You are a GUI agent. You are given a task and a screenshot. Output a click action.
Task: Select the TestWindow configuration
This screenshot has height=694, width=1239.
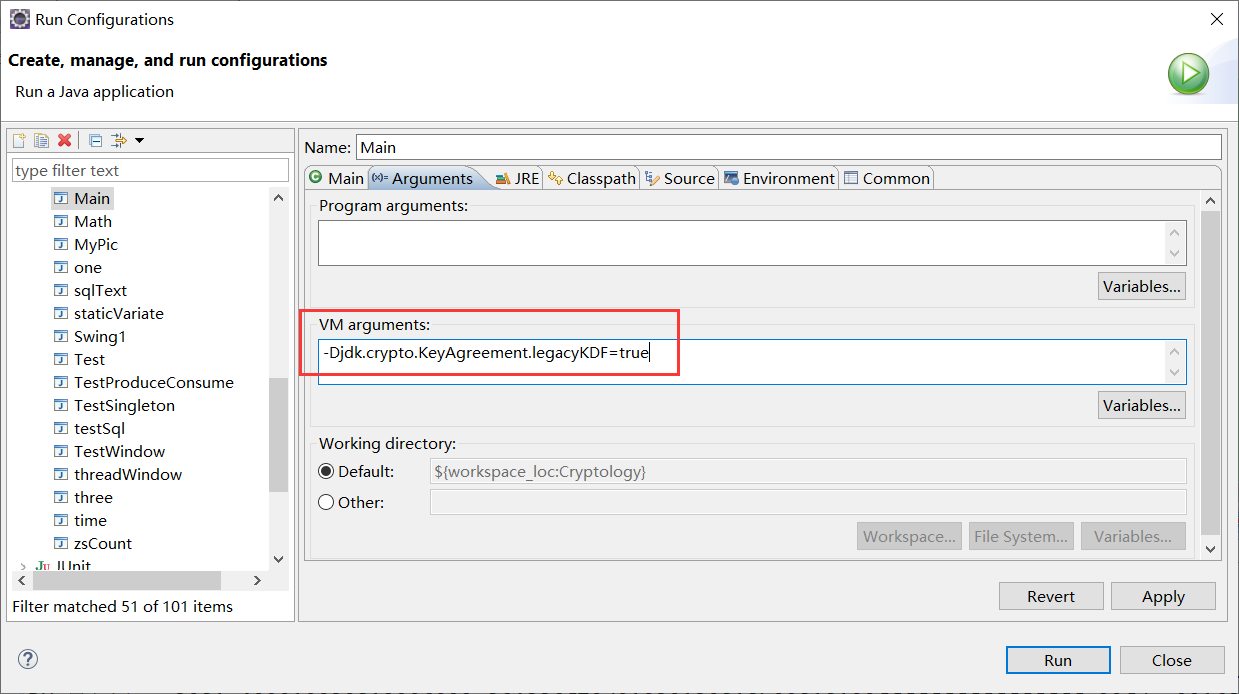pyautogui.click(x=119, y=451)
